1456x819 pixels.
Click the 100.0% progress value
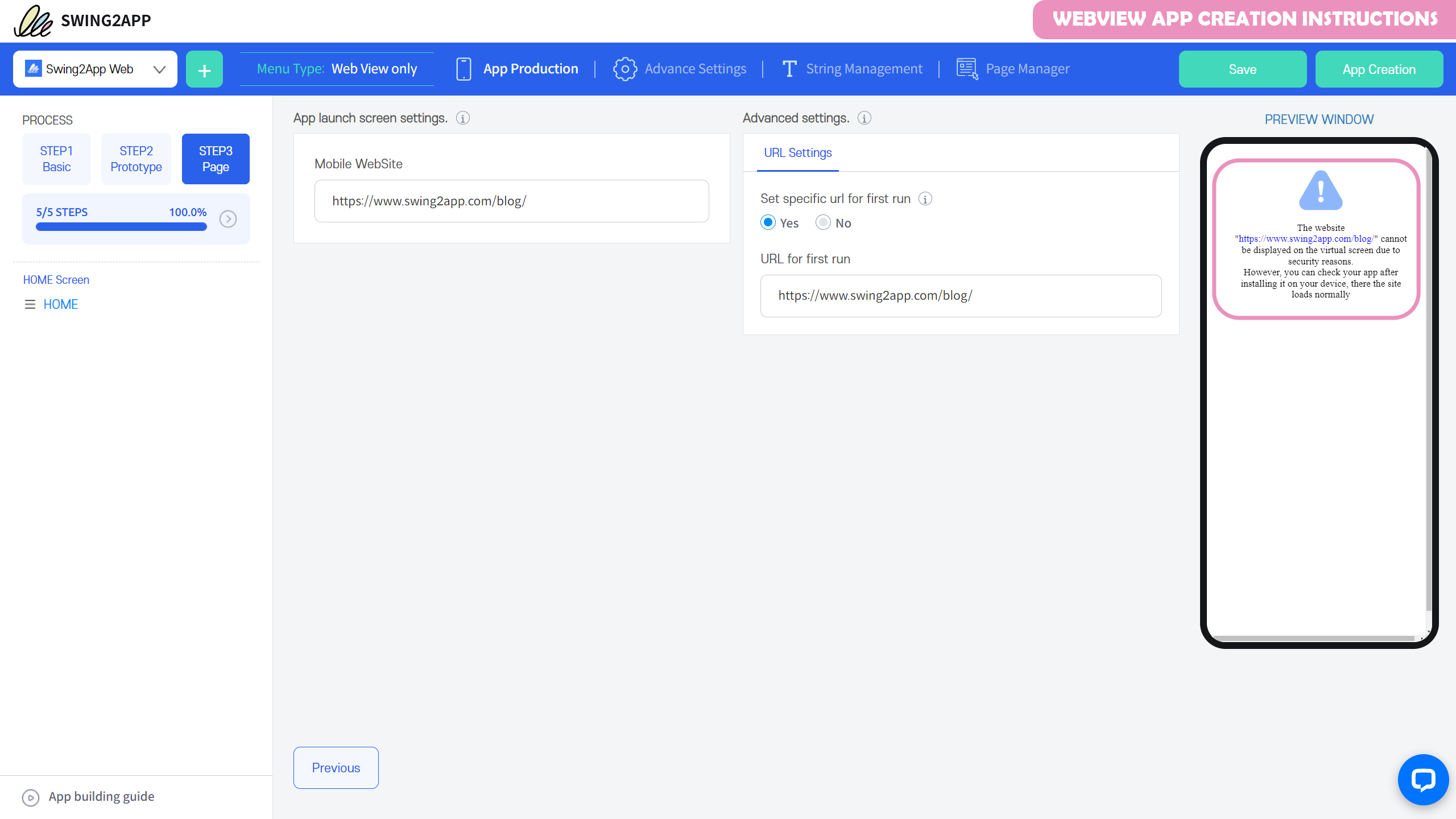click(x=188, y=212)
